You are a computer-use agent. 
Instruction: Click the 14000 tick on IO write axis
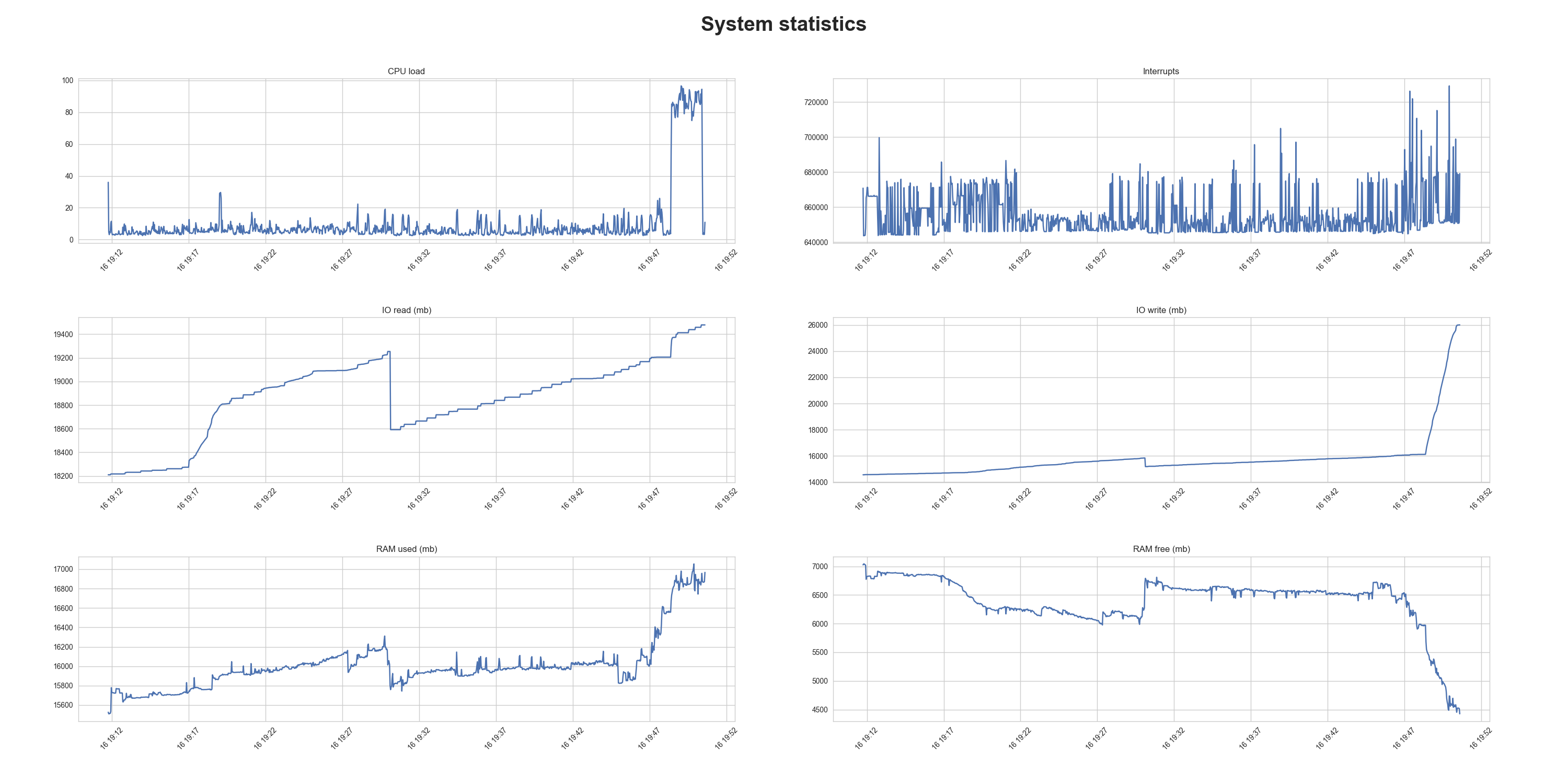pyautogui.click(x=817, y=482)
